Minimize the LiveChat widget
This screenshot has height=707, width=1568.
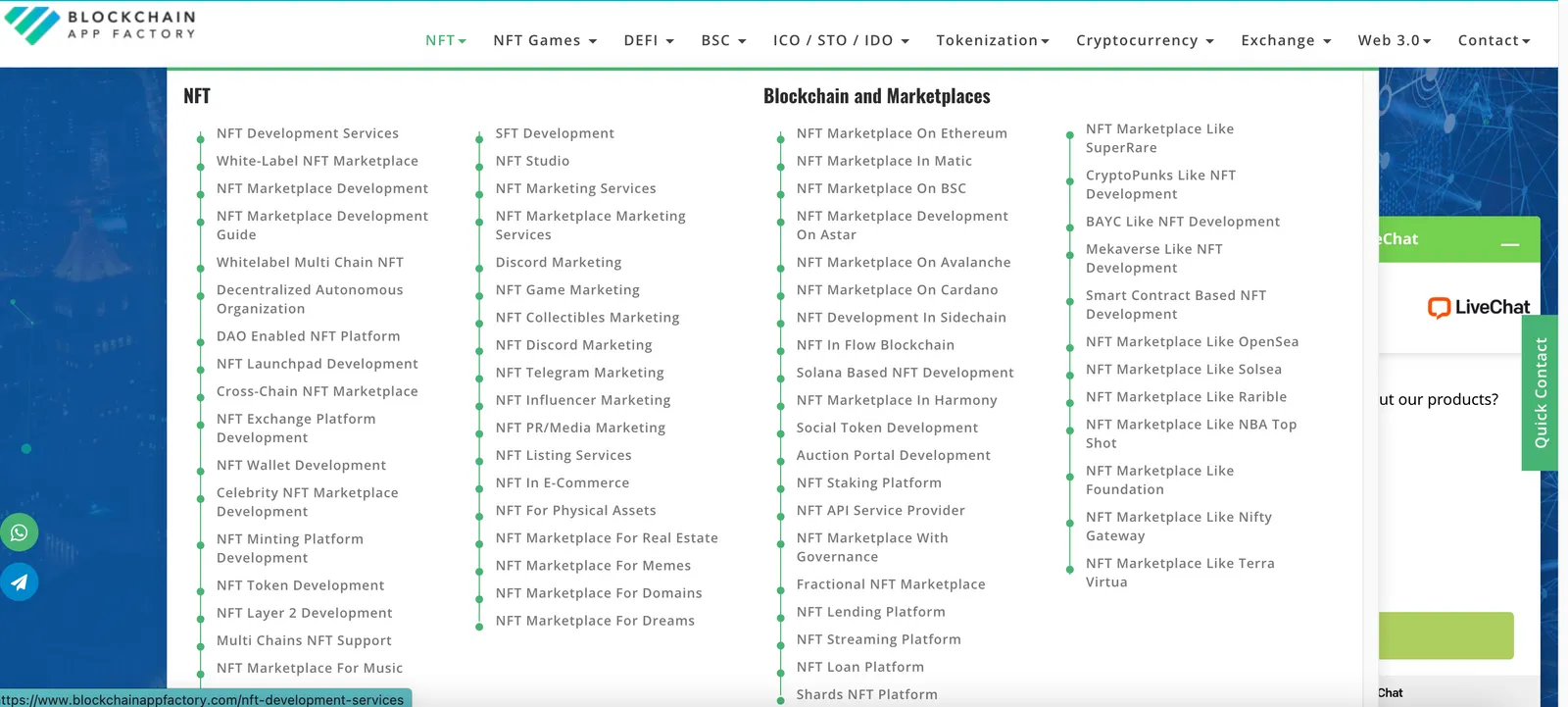coord(1510,243)
